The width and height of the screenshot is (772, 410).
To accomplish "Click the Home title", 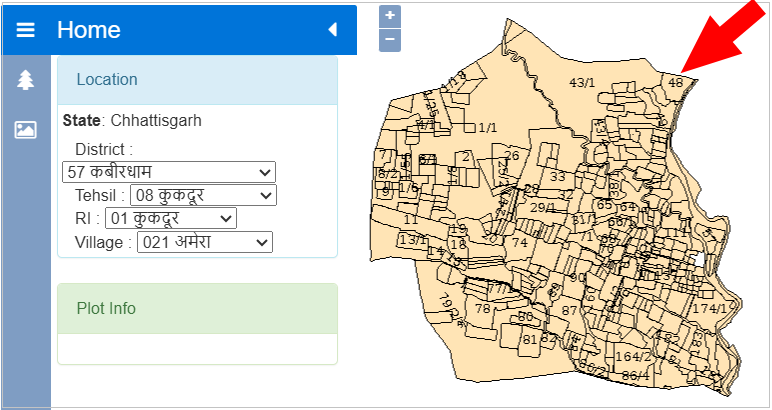I will tap(89, 30).
